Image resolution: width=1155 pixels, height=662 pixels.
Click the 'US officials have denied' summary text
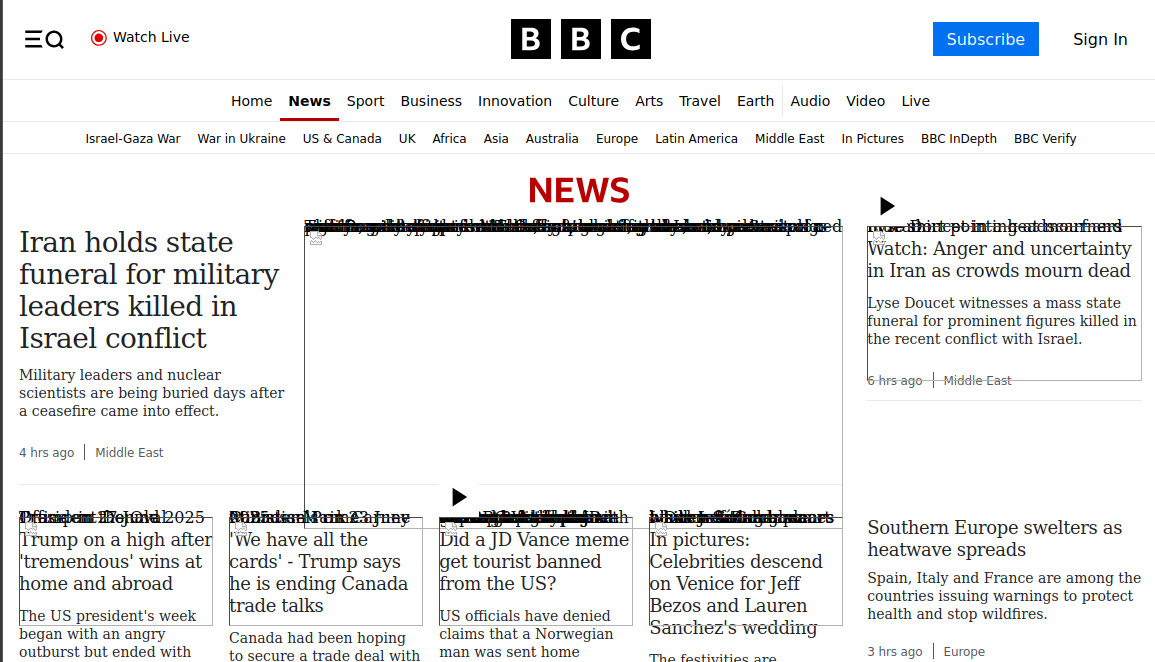click(x=526, y=634)
